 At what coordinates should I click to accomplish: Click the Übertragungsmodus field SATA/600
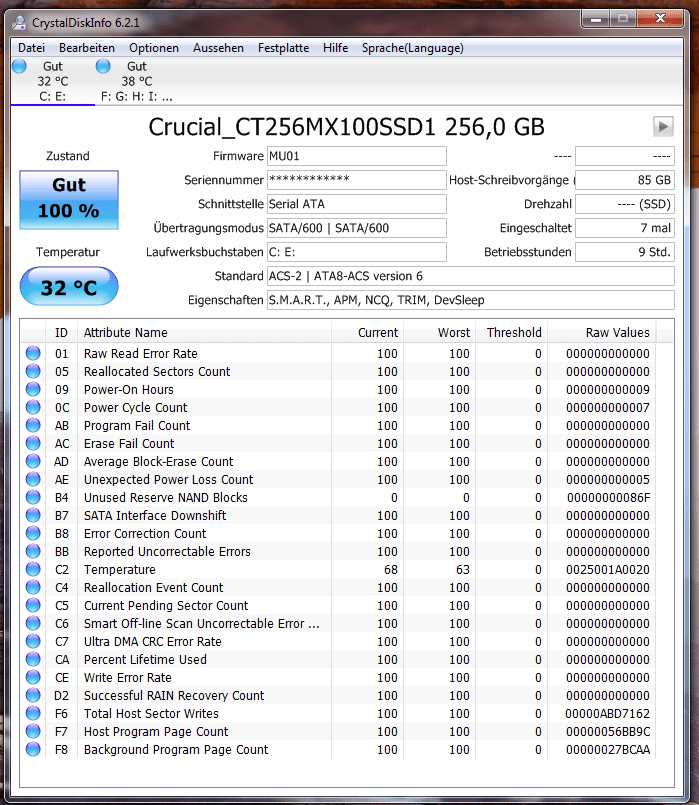[357, 228]
